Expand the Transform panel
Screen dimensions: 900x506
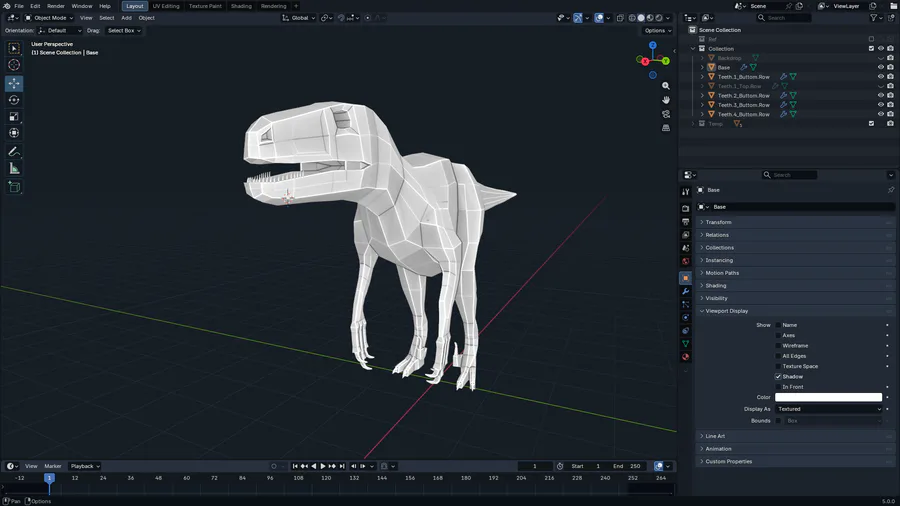718,222
